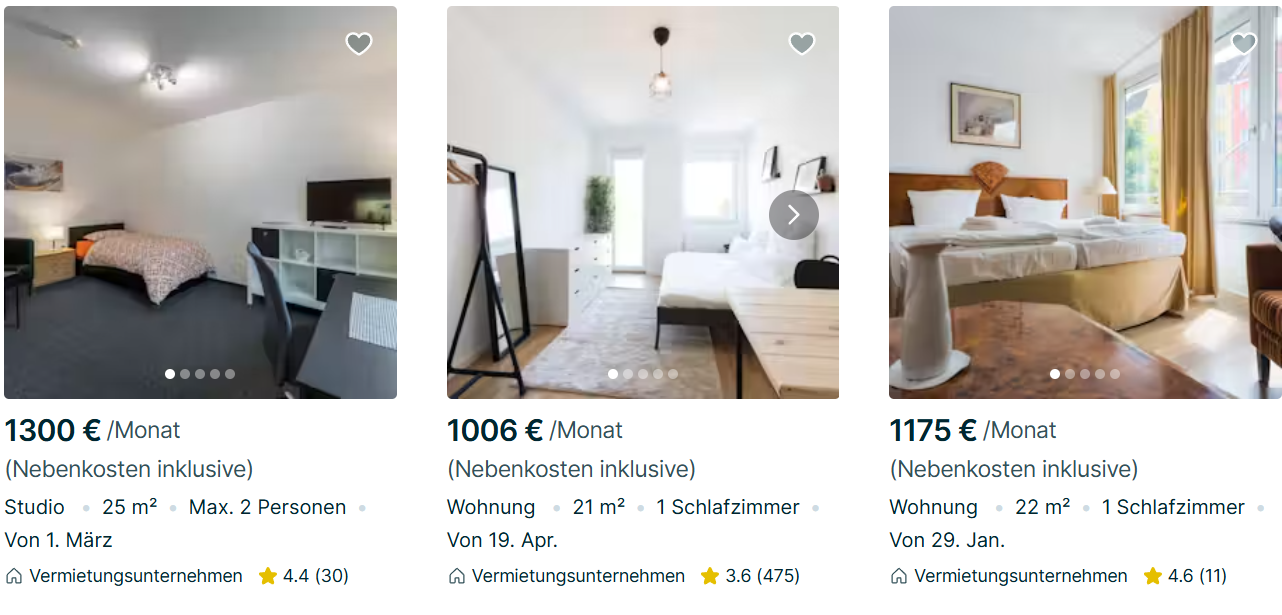Screen dimensions: 1282x615
Task: Select second carousel dot on 1006 € listing
Action: (628, 374)
